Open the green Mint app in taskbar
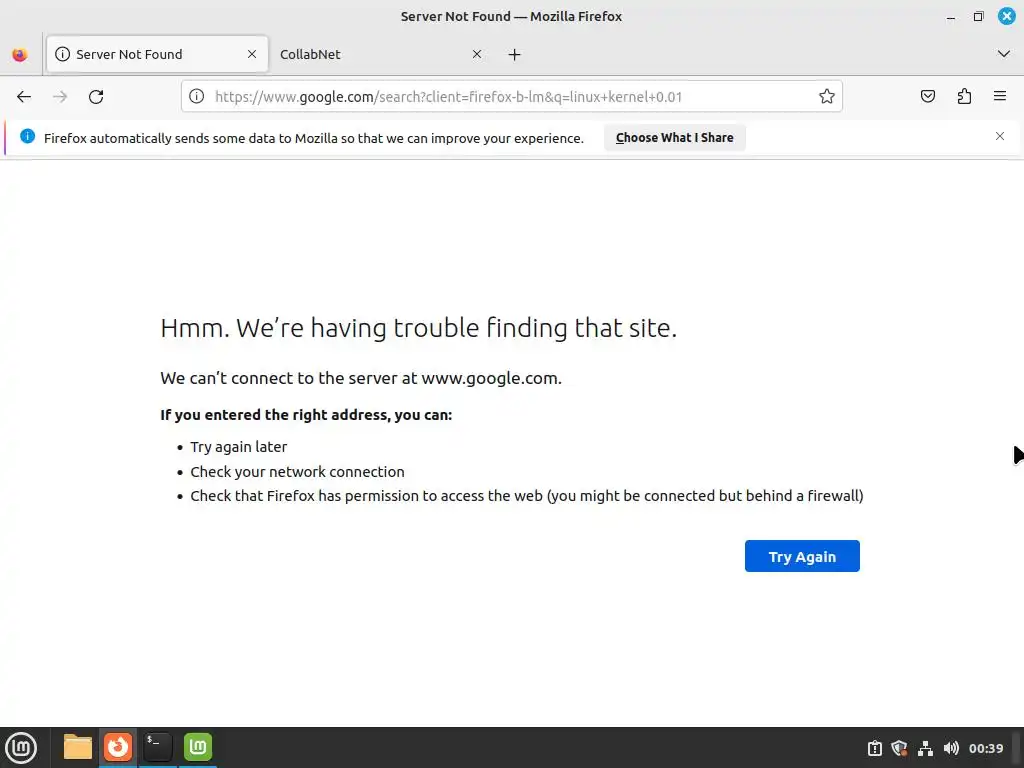1024x768 pixels. (x=198, y=747)
